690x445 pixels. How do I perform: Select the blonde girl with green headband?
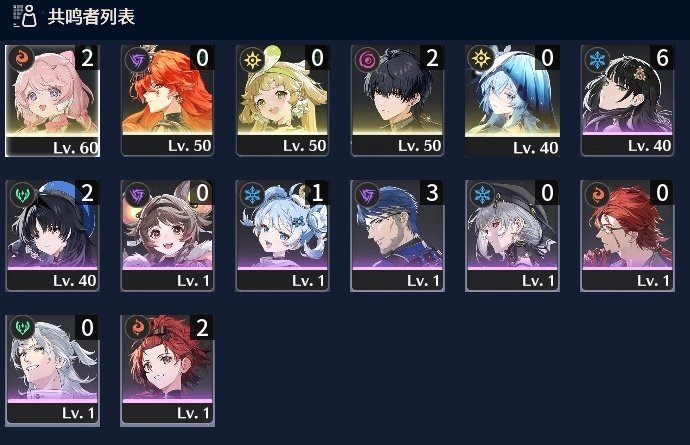point(282,101)
